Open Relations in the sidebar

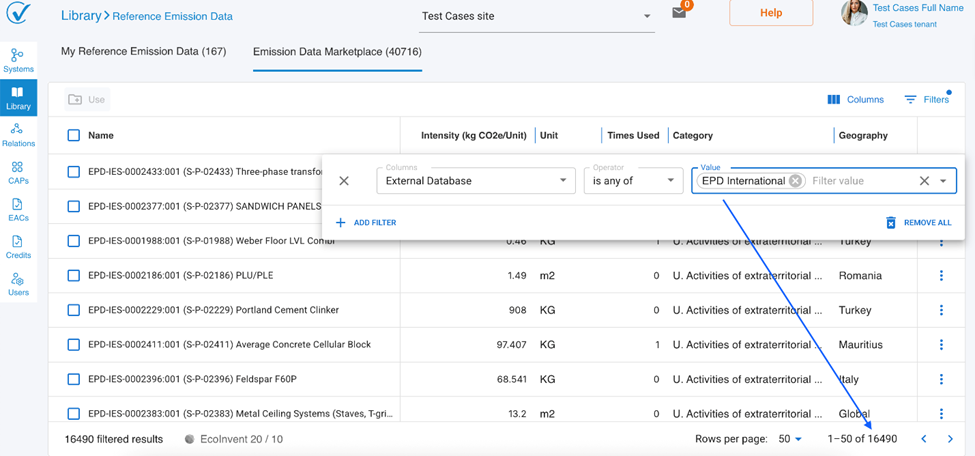18,134
